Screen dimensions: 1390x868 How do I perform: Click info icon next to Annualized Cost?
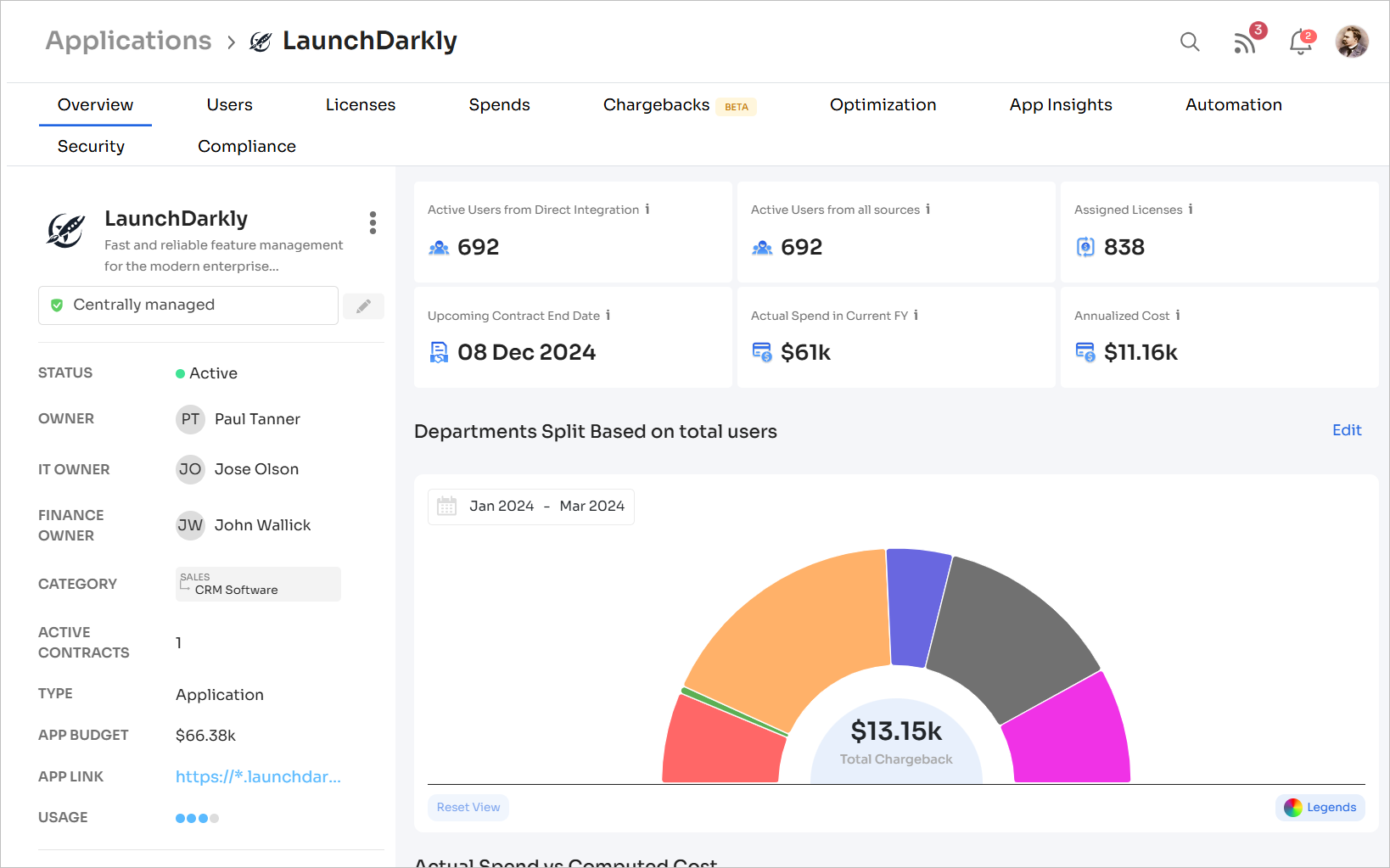point(1178,315)
